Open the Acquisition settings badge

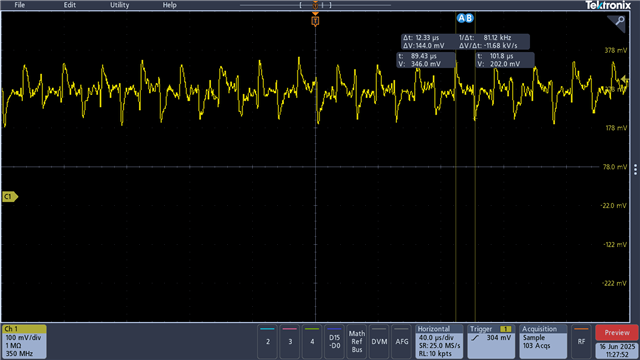tap(543, 341)
